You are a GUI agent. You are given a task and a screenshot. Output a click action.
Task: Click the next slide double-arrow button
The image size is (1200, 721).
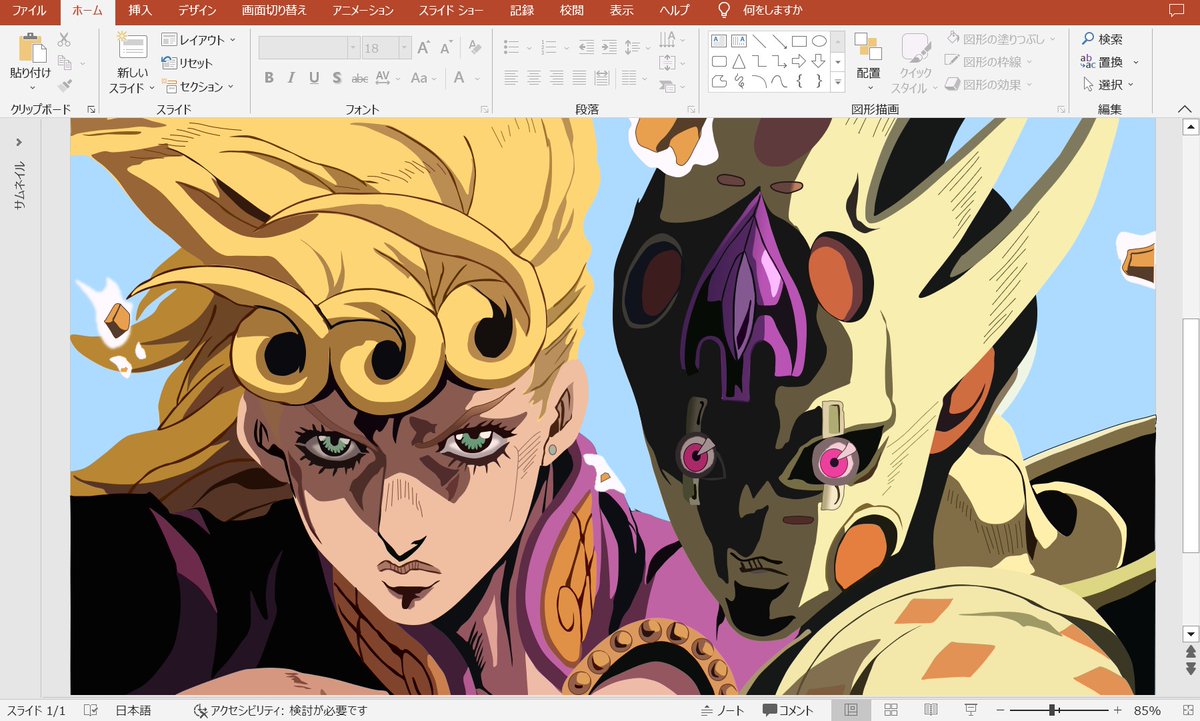click(x=1190, y=668)
